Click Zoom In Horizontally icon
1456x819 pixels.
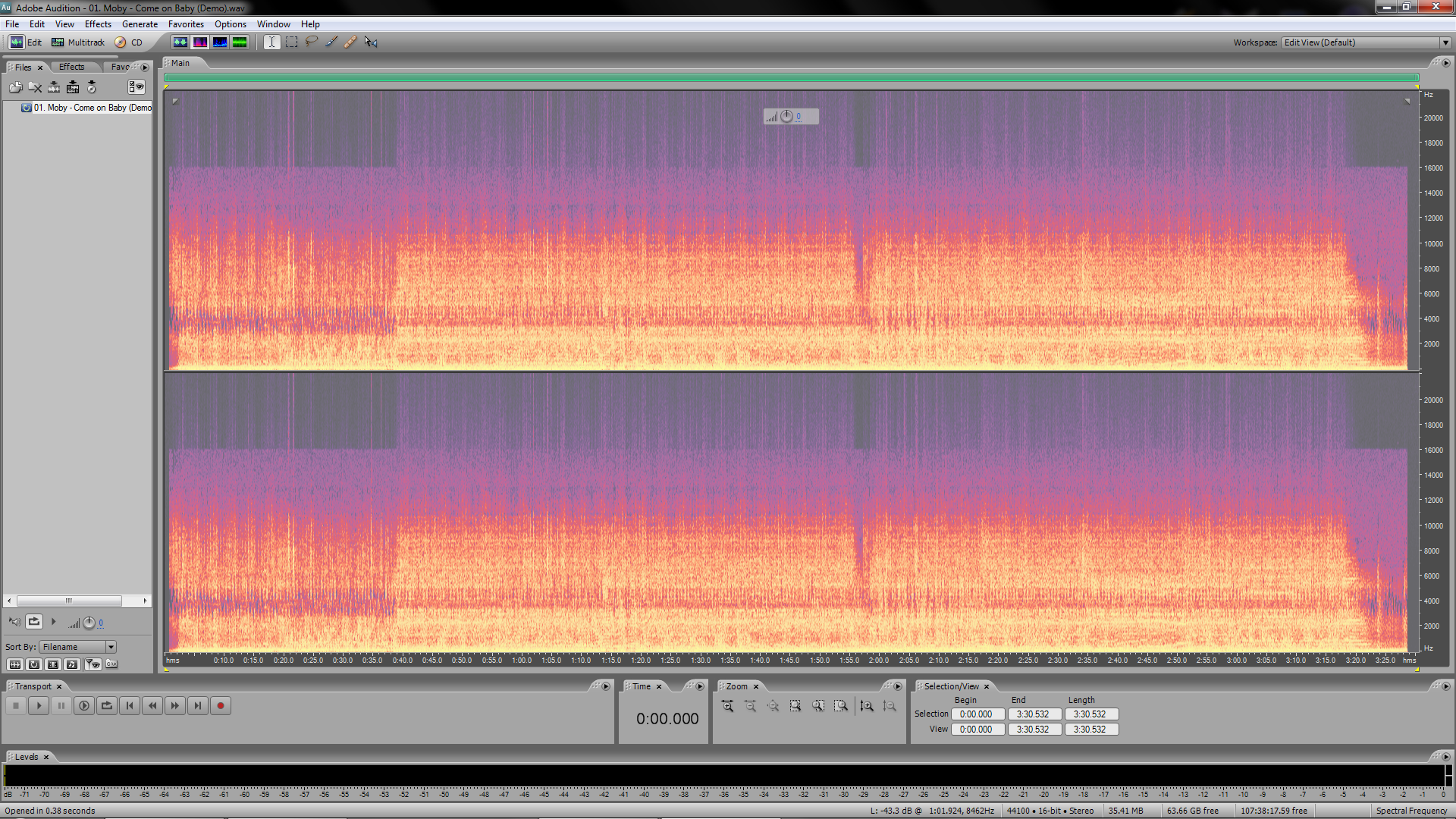click(x=727, y=706)
